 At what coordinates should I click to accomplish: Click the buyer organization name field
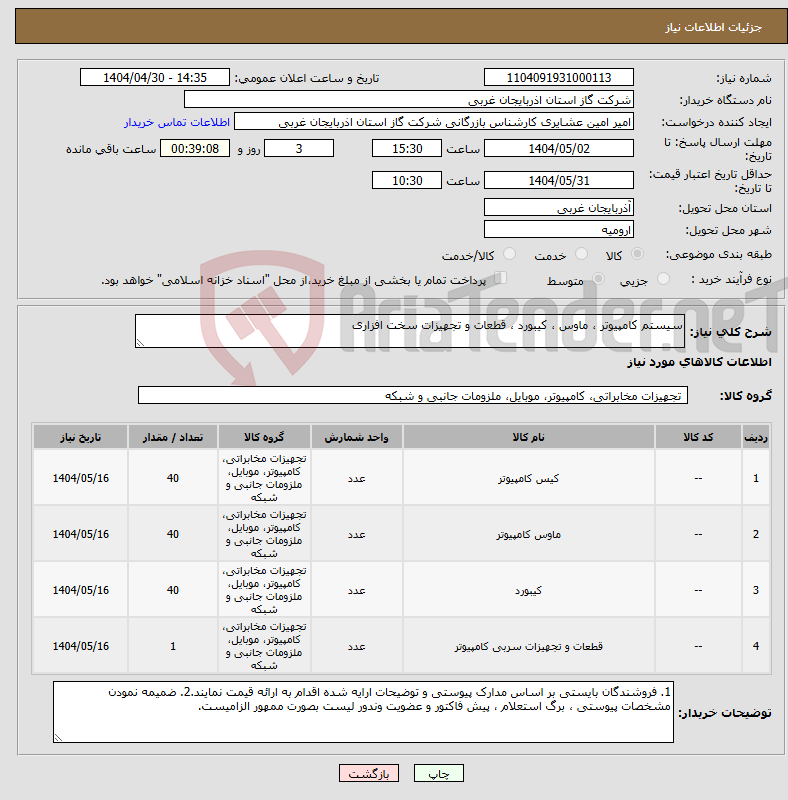[408, 99]
